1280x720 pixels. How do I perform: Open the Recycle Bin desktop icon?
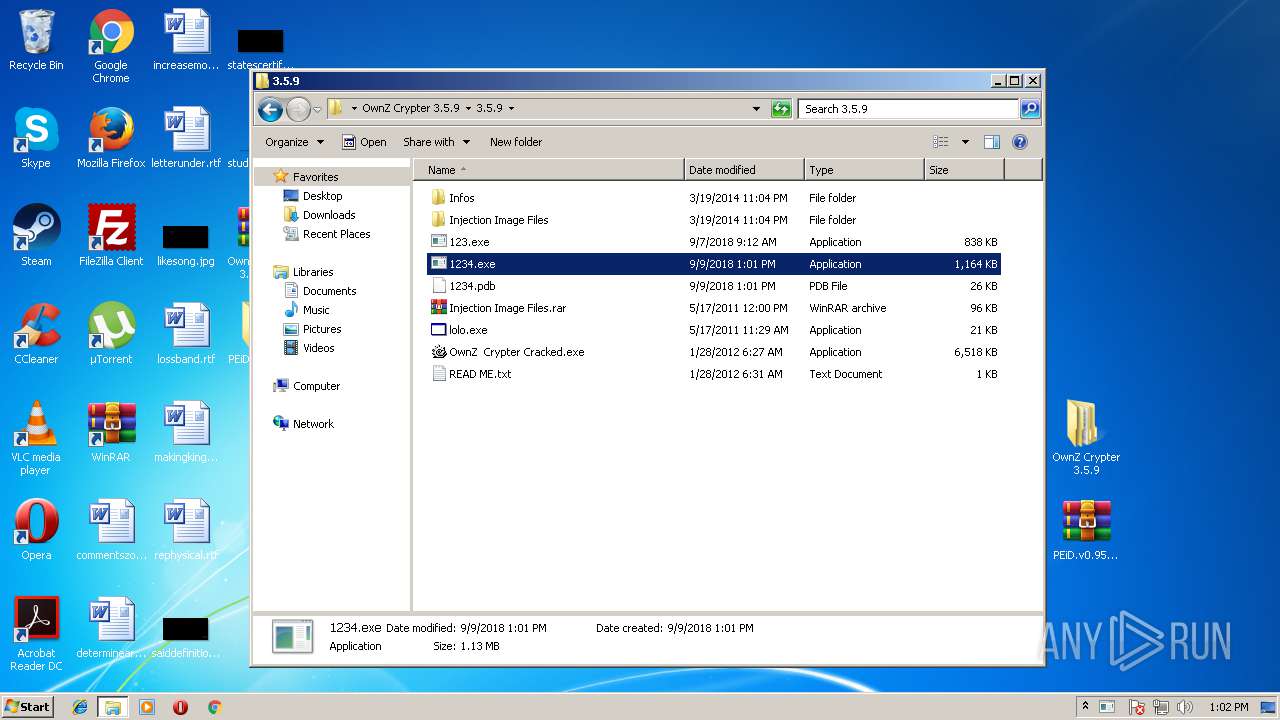coord(36,41)
